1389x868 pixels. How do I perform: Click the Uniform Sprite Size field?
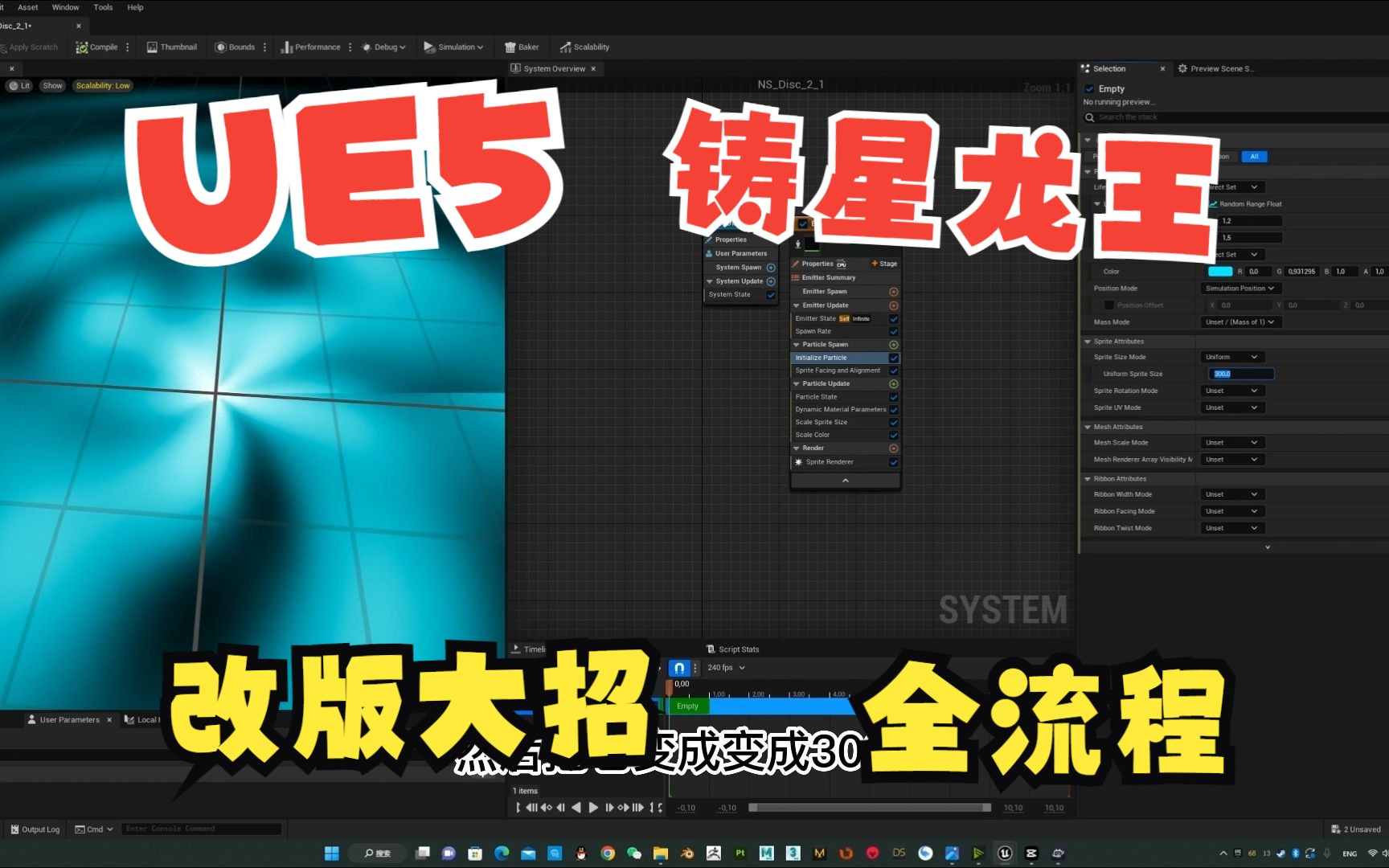(x=1241, y=375)
